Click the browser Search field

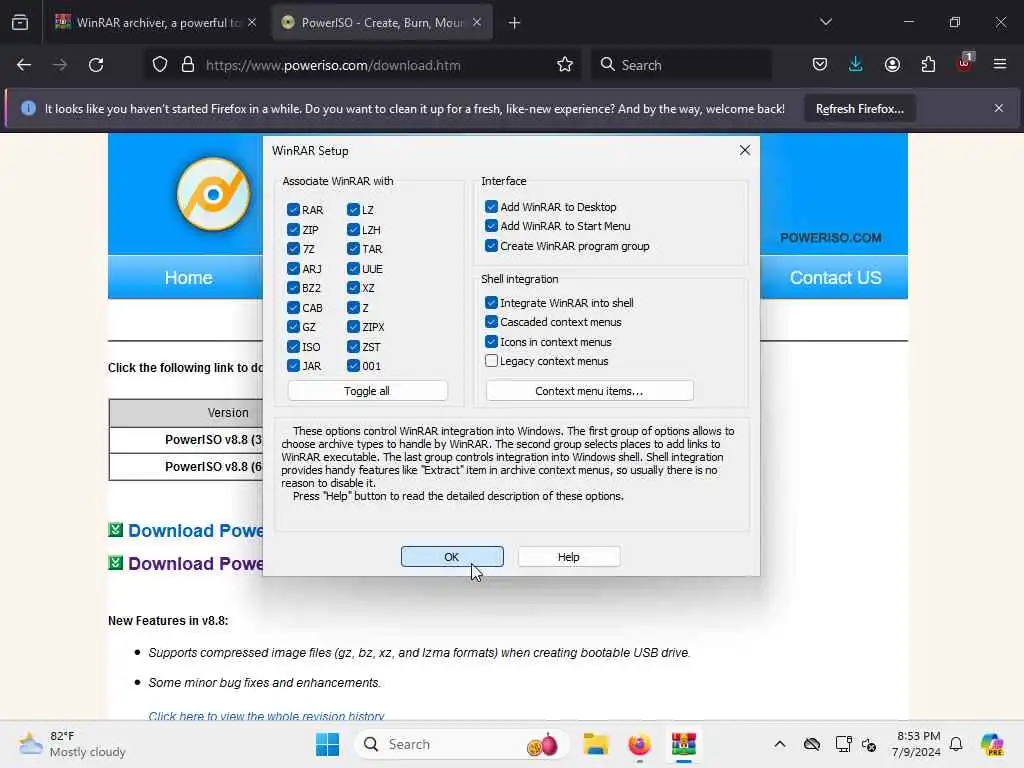tap(681, 65)
